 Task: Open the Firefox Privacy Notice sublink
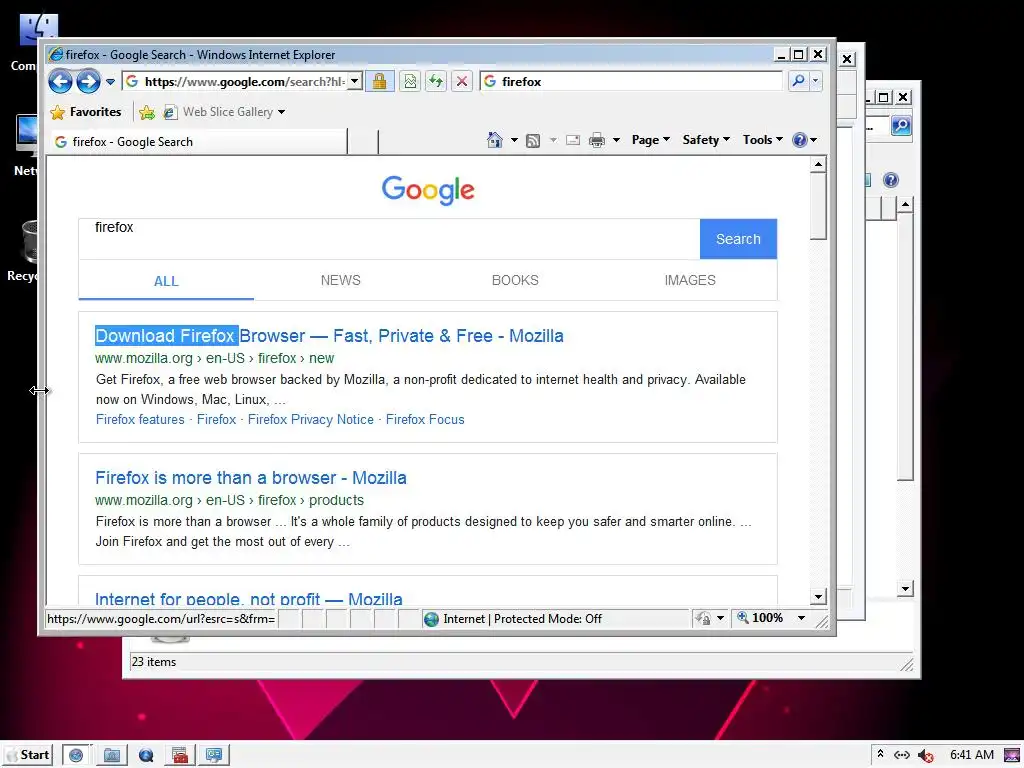(311, 419)
